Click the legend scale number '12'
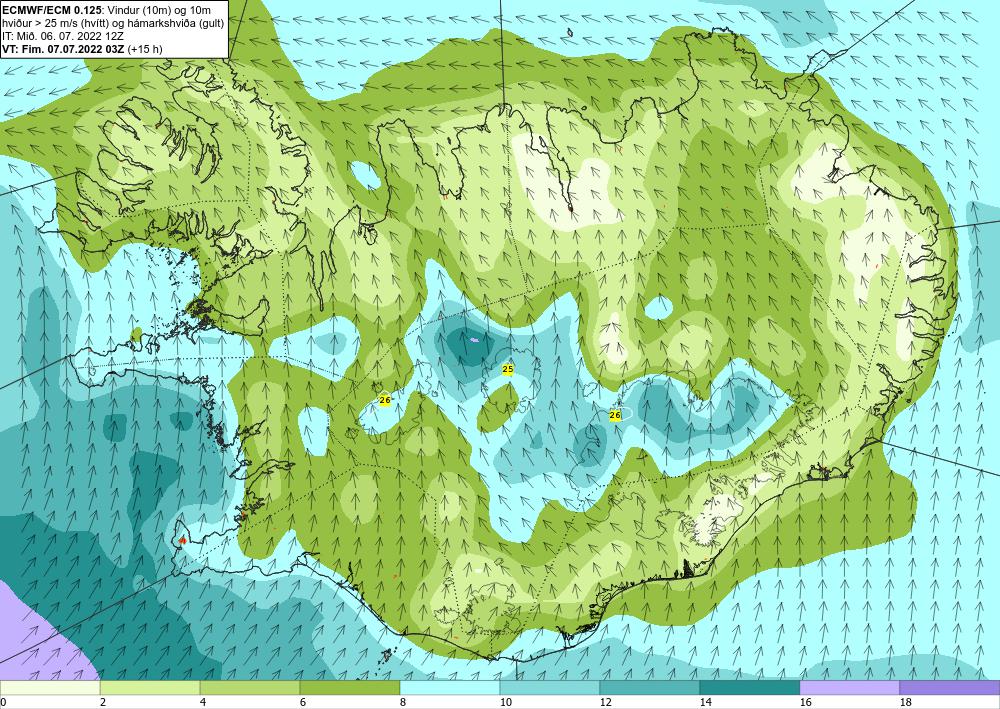This screenshot has height=709, width=1000. pos(605,702)
